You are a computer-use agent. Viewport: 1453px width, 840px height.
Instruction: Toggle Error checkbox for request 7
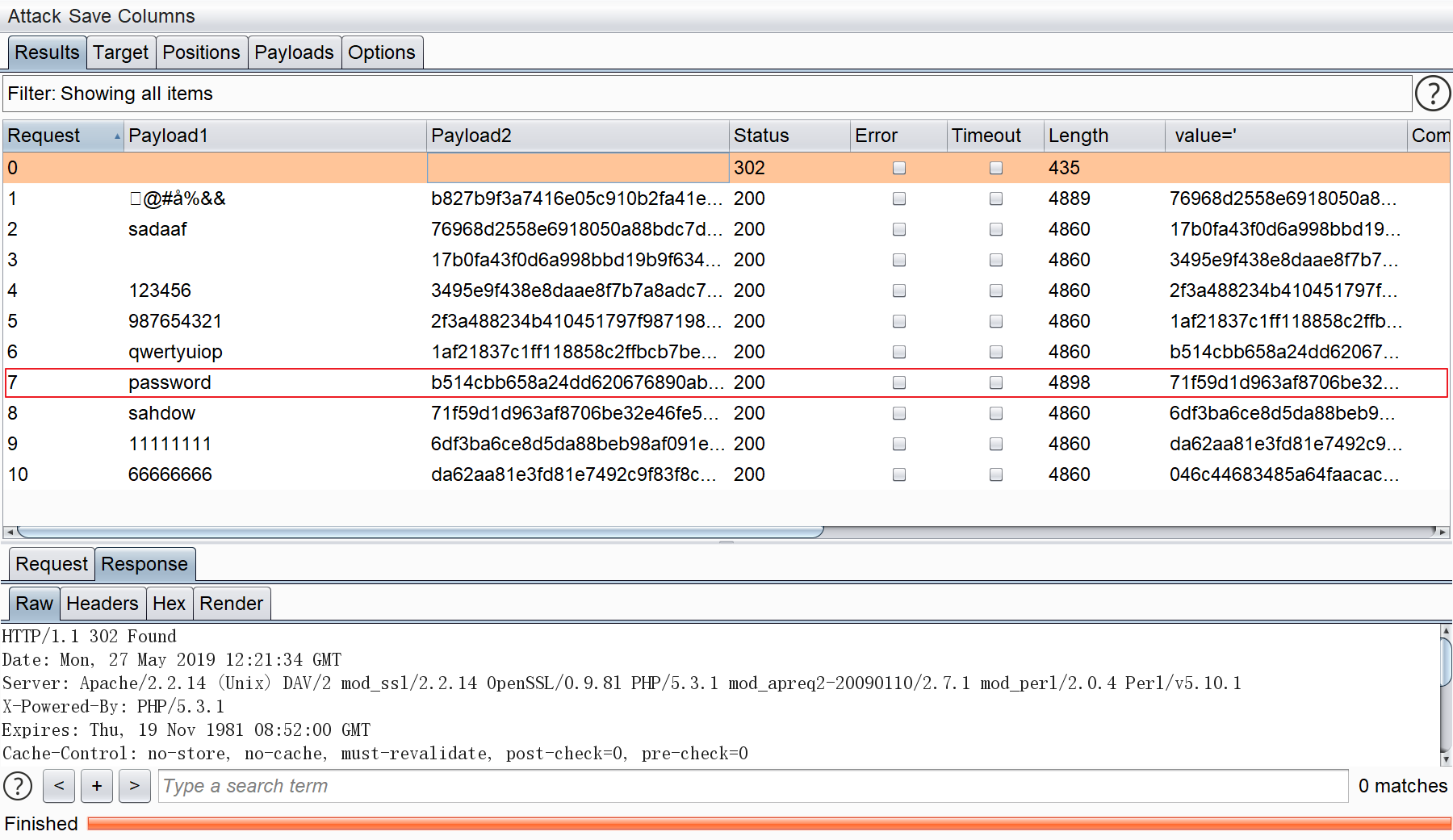tap(898, 382)
